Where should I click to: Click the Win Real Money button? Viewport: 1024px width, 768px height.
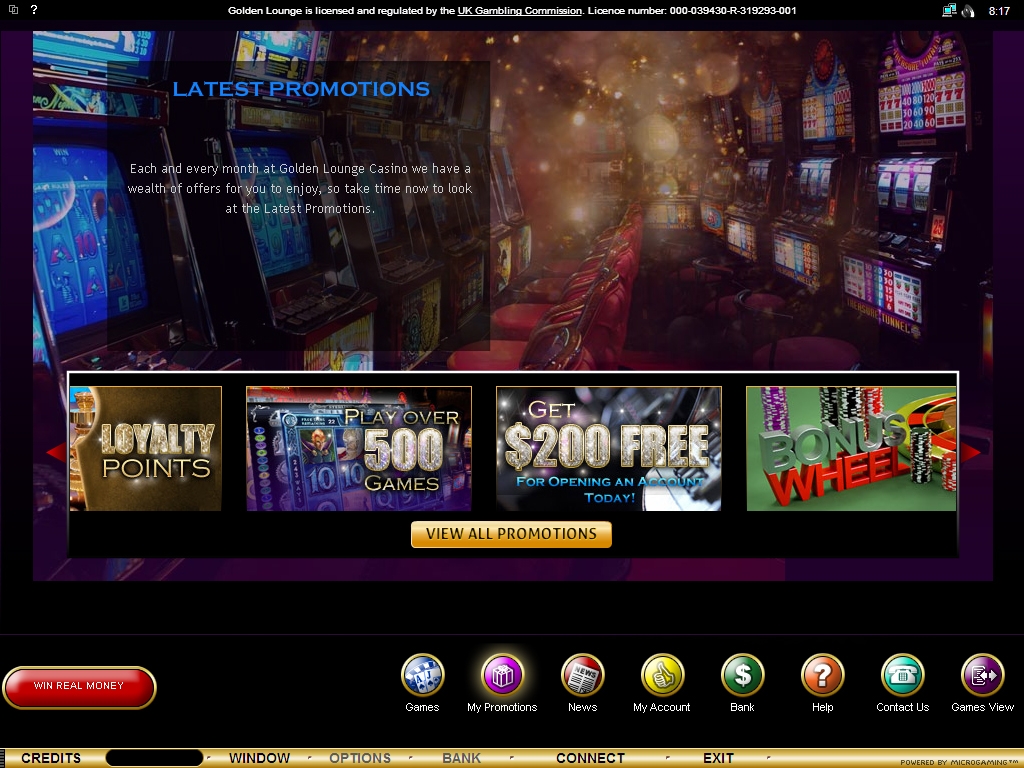click(79, 687)
